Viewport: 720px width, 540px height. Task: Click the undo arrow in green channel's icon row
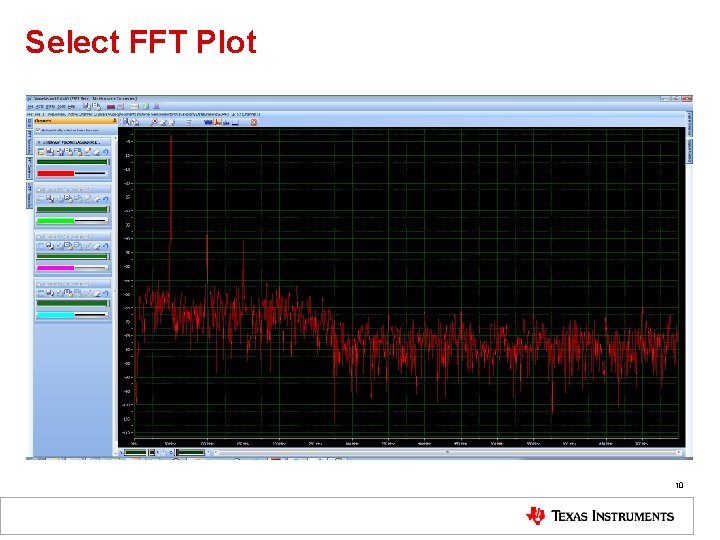[106, 199]
